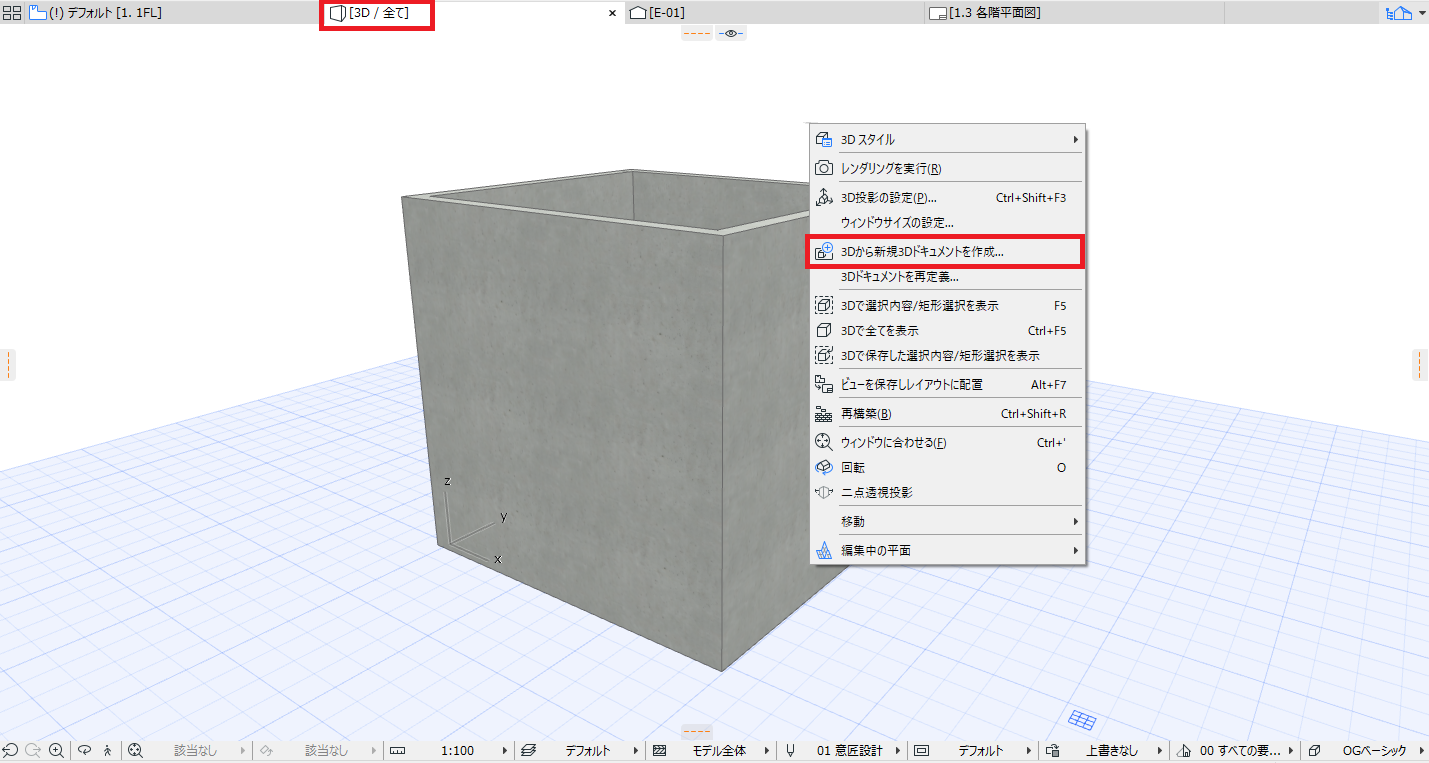Activate the explore walk-mode person icon
This screenshot has height=763, width=1429.
108,750
